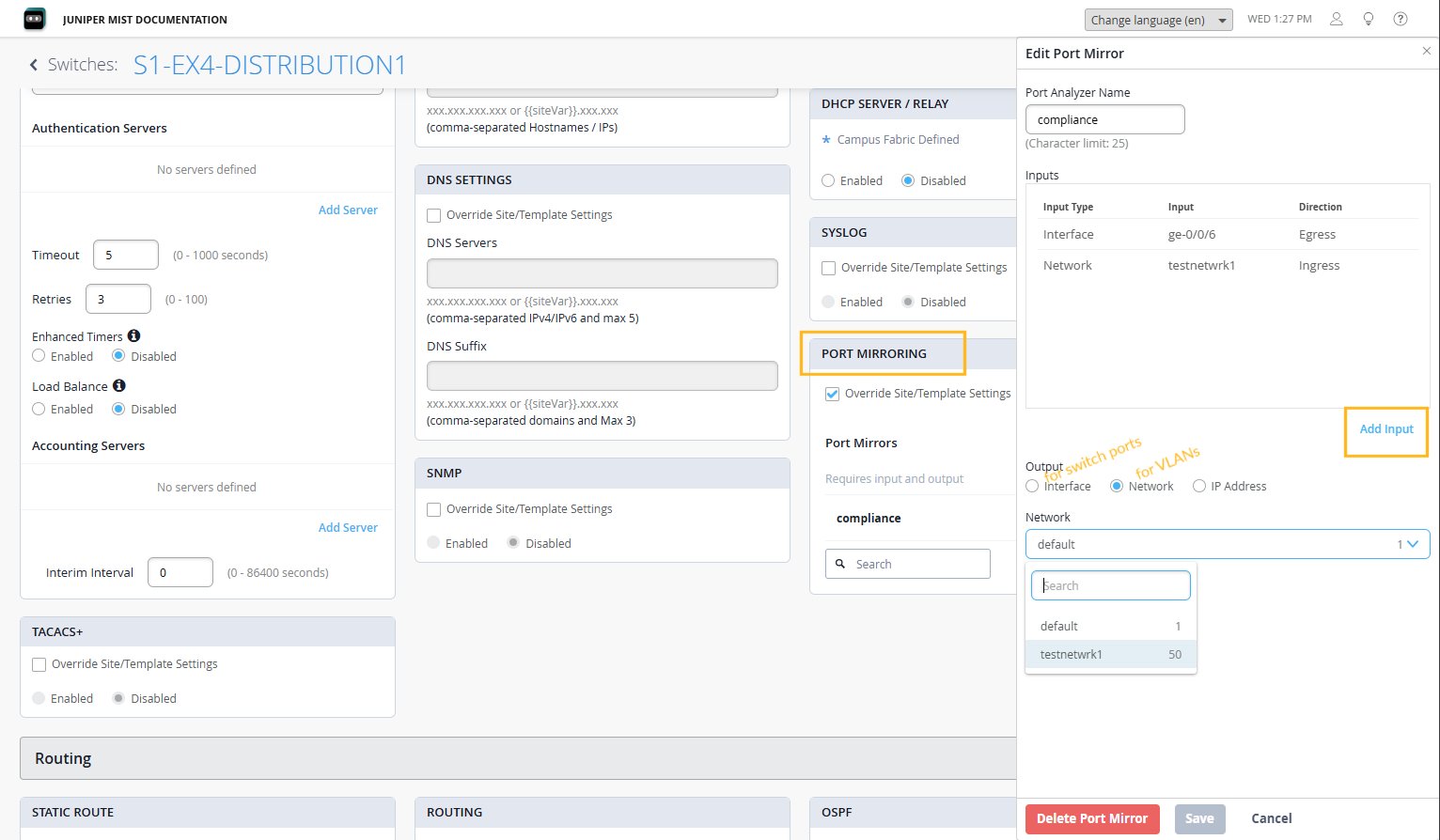Select IP Address output radio button
The width and height of the screenshot is (1440, 840).
[x=1199, y=486]
